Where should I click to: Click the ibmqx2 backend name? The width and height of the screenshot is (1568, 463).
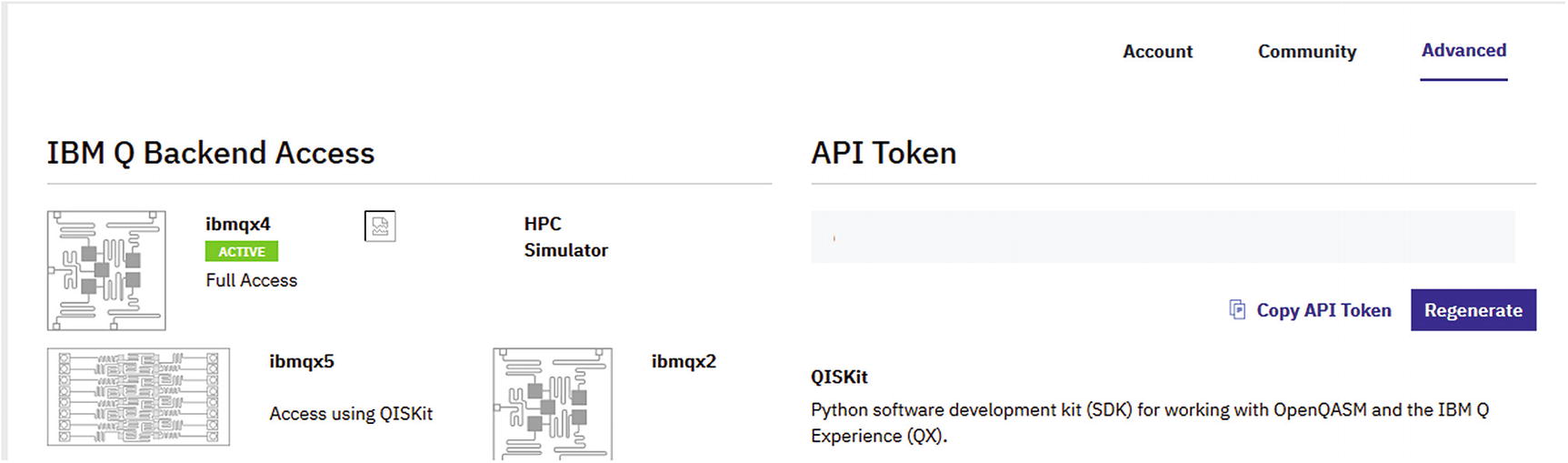coord(684,361)
